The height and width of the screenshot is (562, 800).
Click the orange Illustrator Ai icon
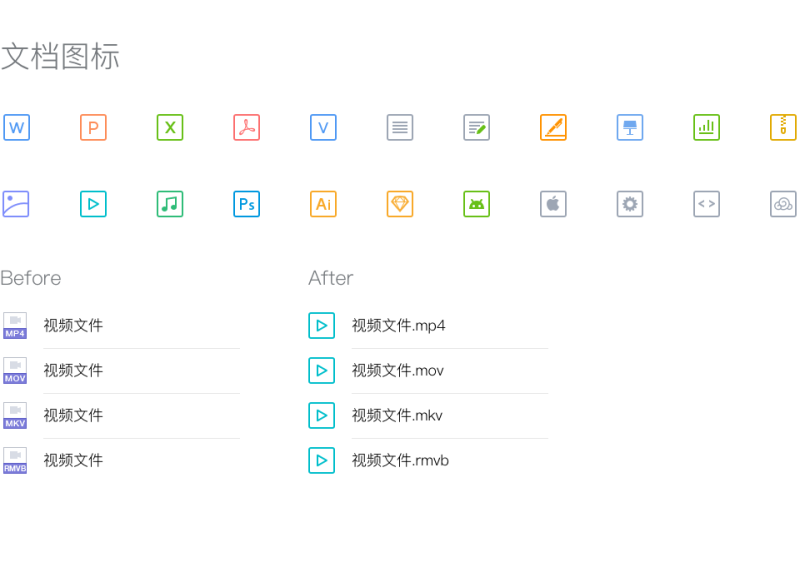(323, 204)
